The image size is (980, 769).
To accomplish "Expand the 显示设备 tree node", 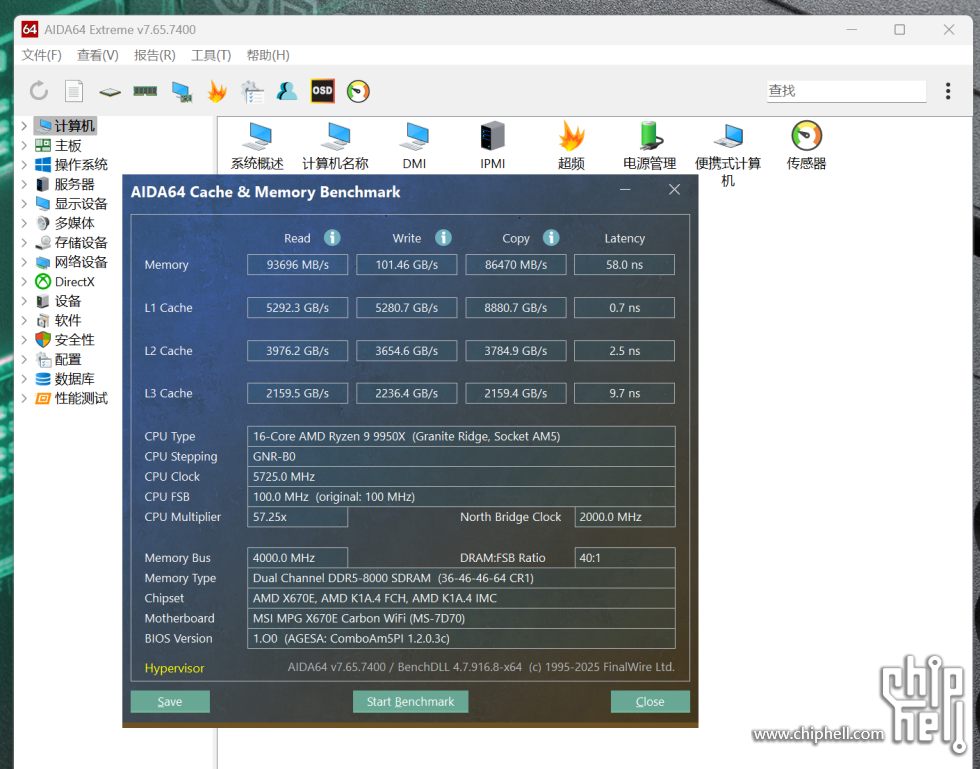I will click(x=24, y=204).
